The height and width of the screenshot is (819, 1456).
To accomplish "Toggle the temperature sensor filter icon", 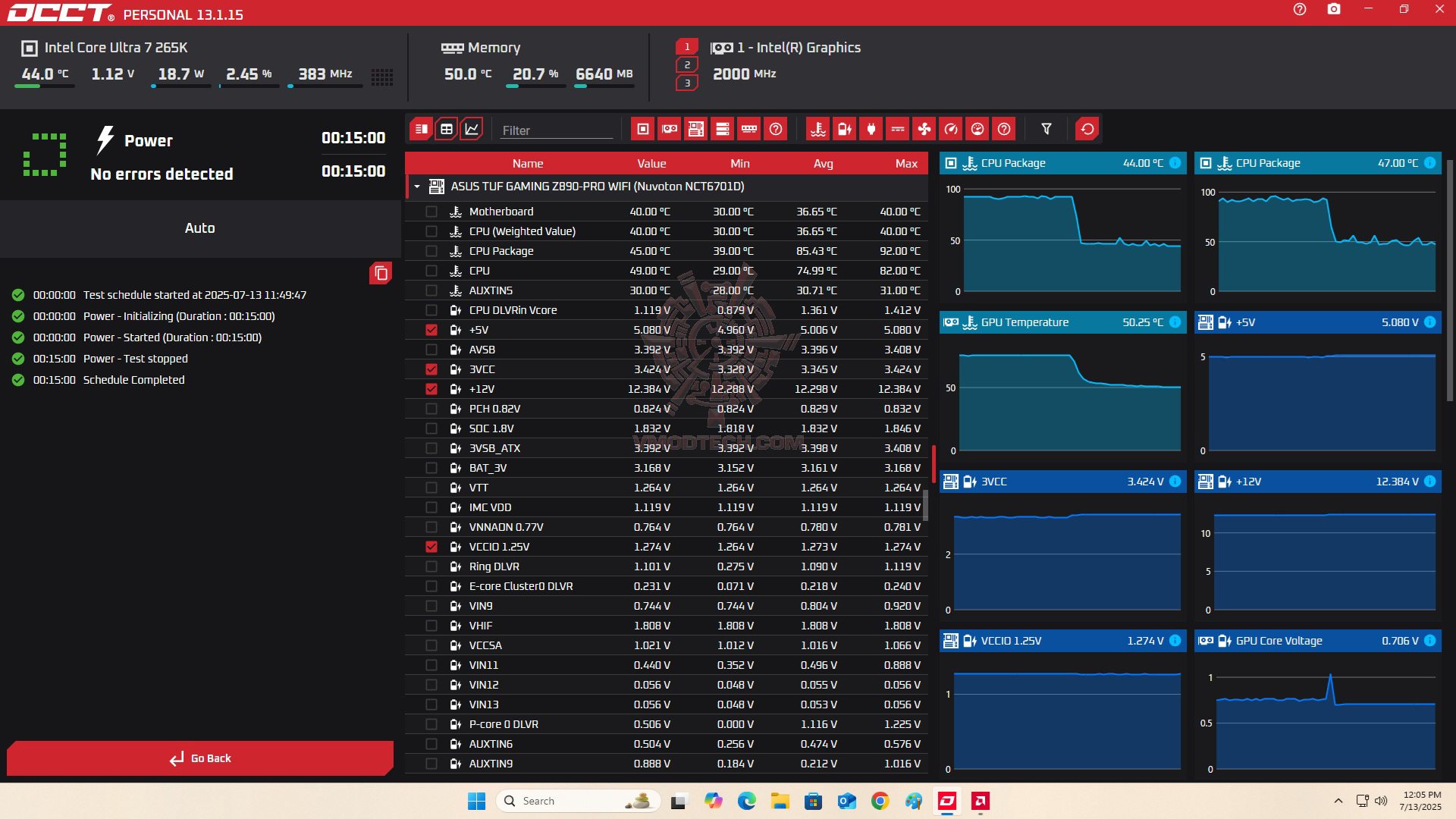I will 817,129.
